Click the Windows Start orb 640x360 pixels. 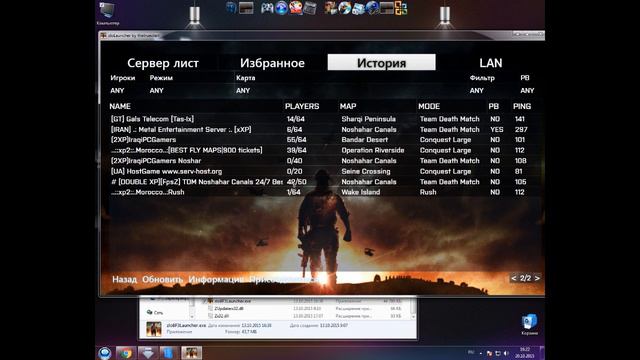point(105,353)
